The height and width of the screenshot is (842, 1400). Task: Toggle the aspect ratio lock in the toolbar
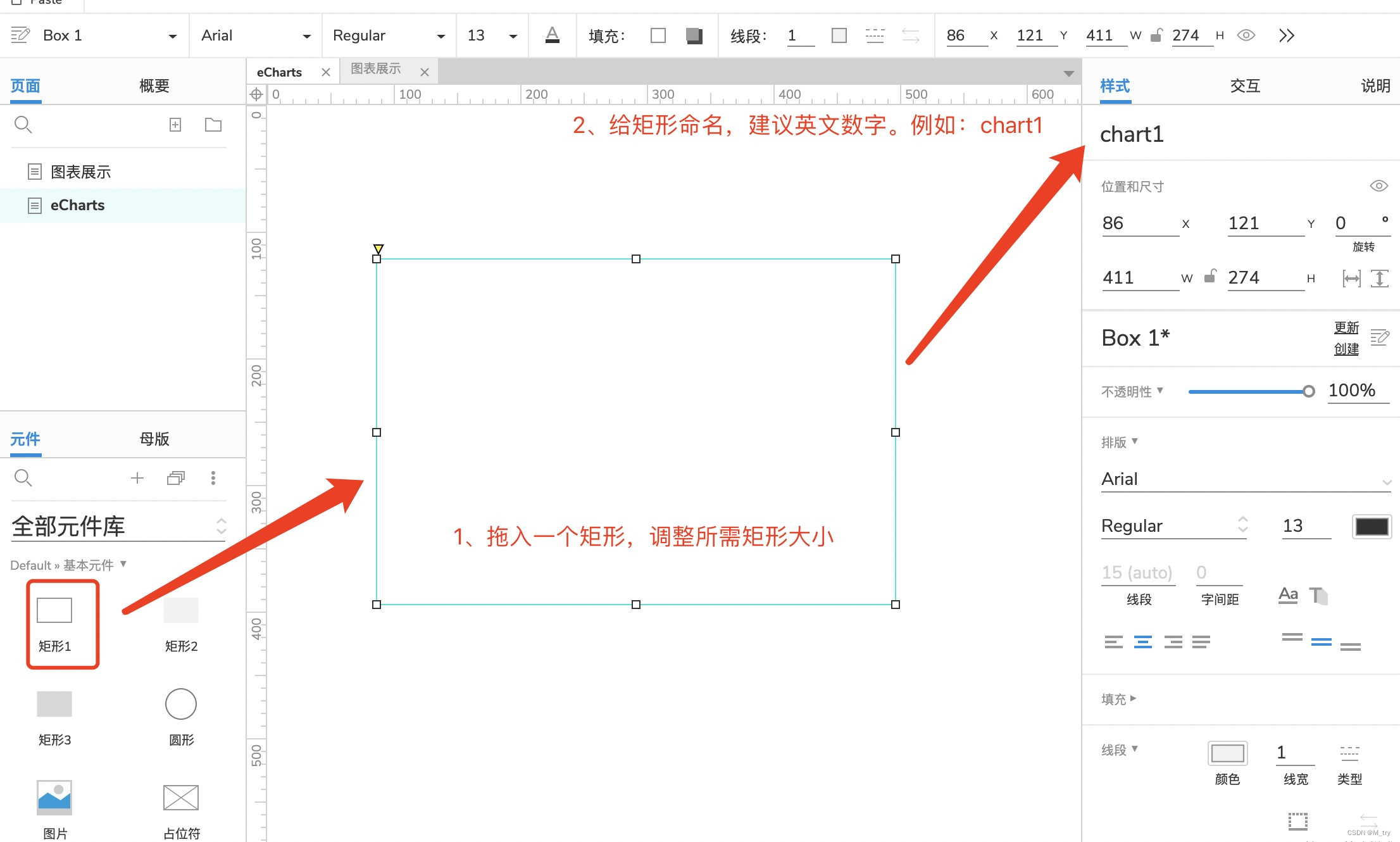(x=1156, y=35)
